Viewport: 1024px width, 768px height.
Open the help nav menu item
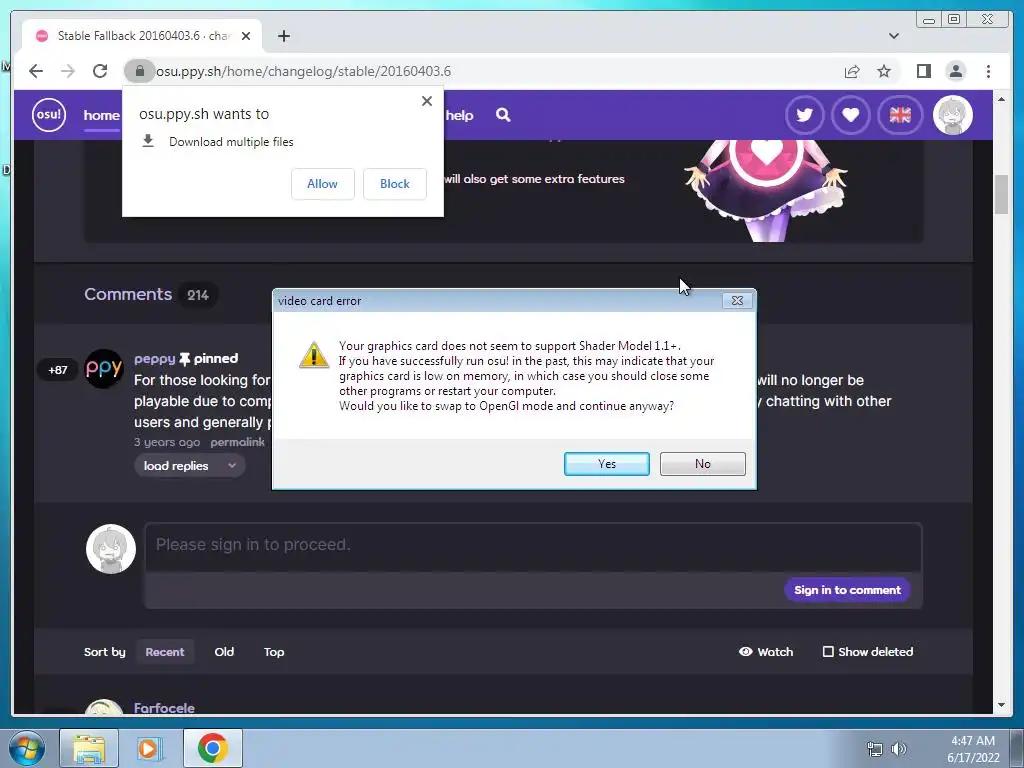459,116
